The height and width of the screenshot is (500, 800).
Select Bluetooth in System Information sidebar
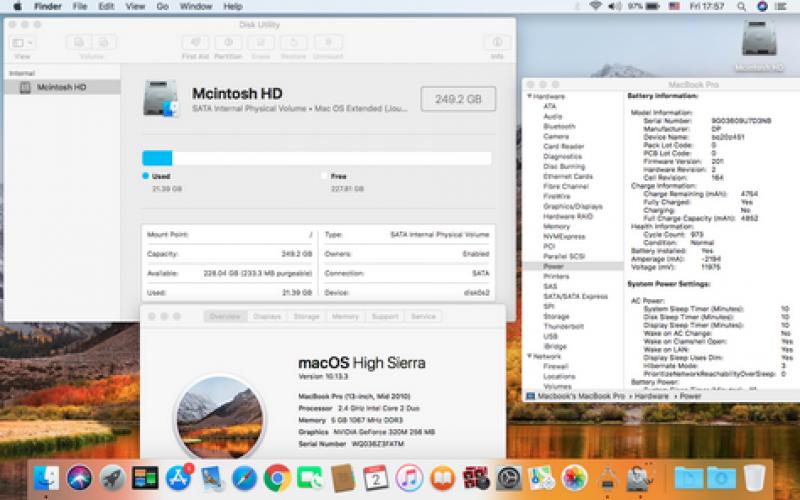tap(559, 126)
